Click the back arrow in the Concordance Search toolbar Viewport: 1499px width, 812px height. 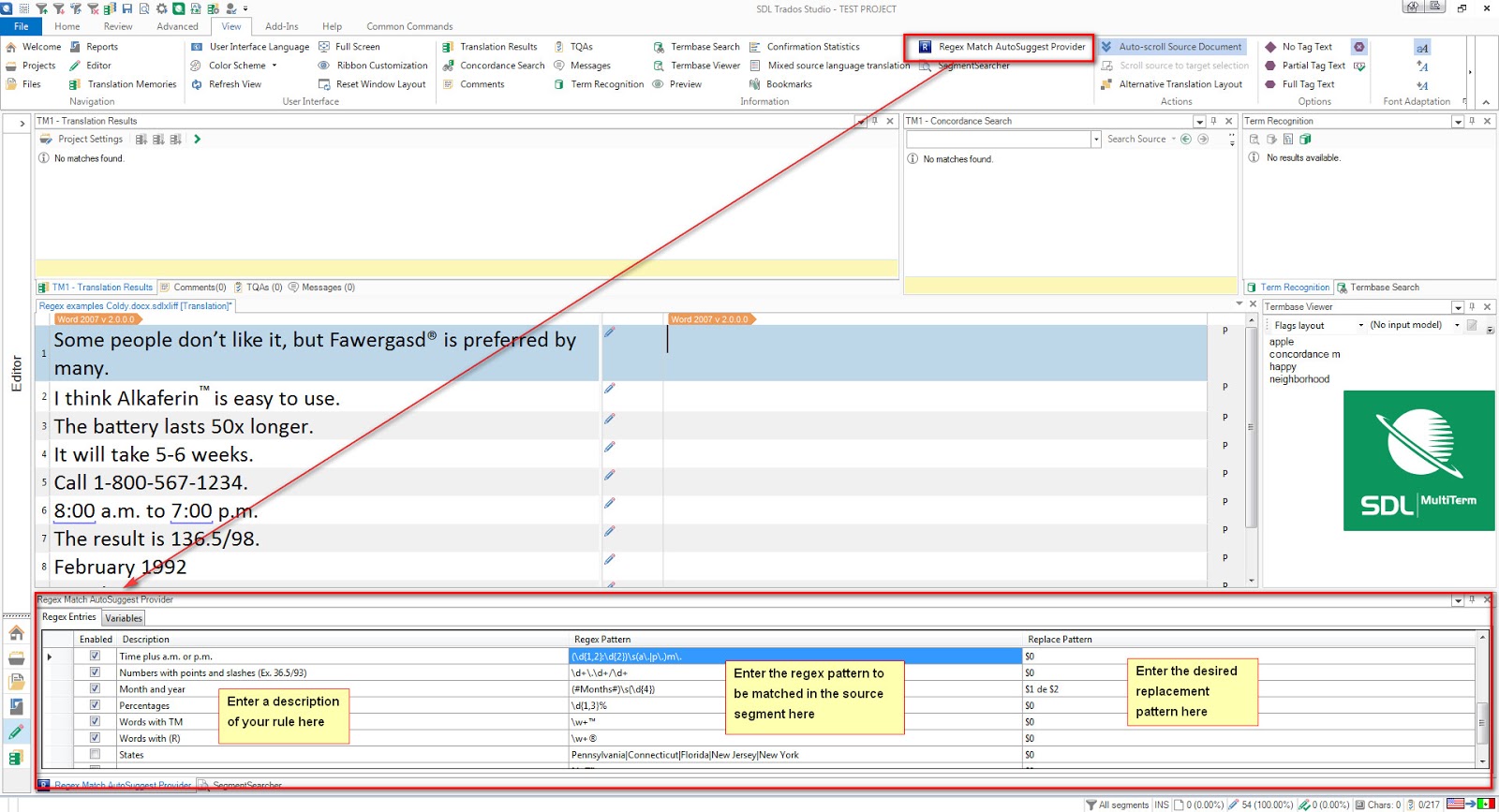1186,140
